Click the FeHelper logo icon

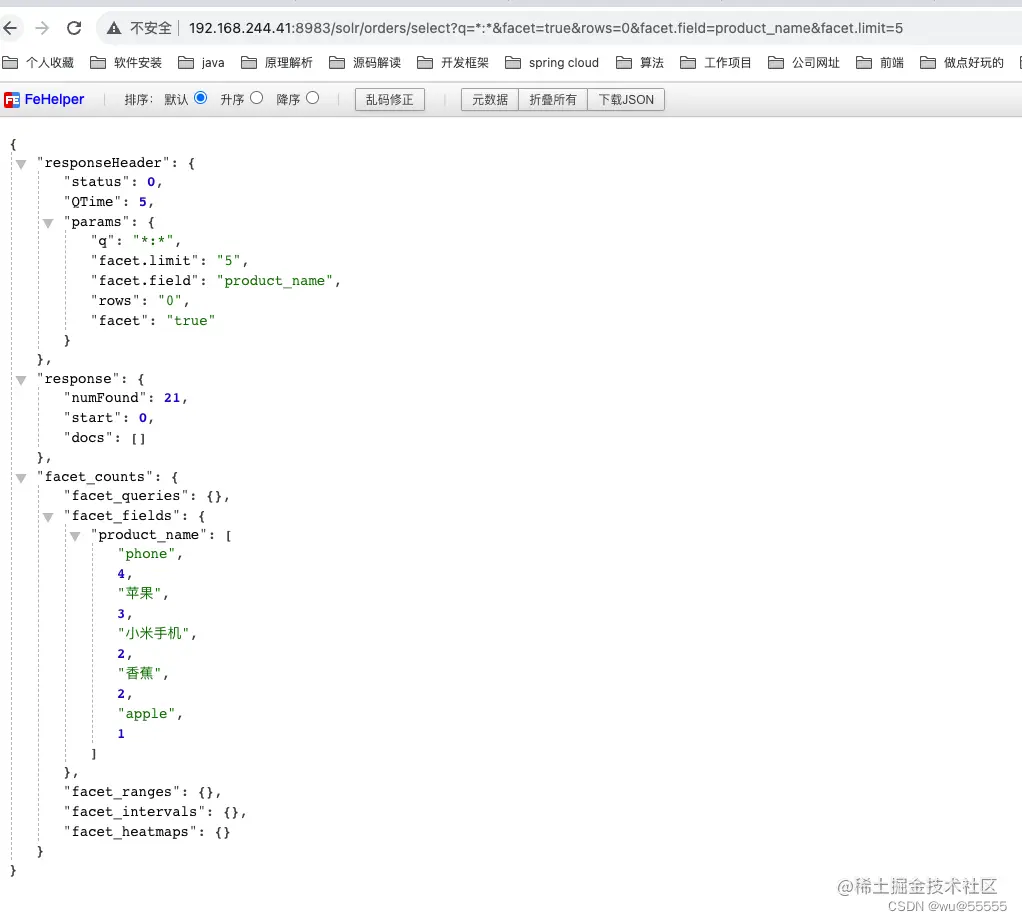12,100
